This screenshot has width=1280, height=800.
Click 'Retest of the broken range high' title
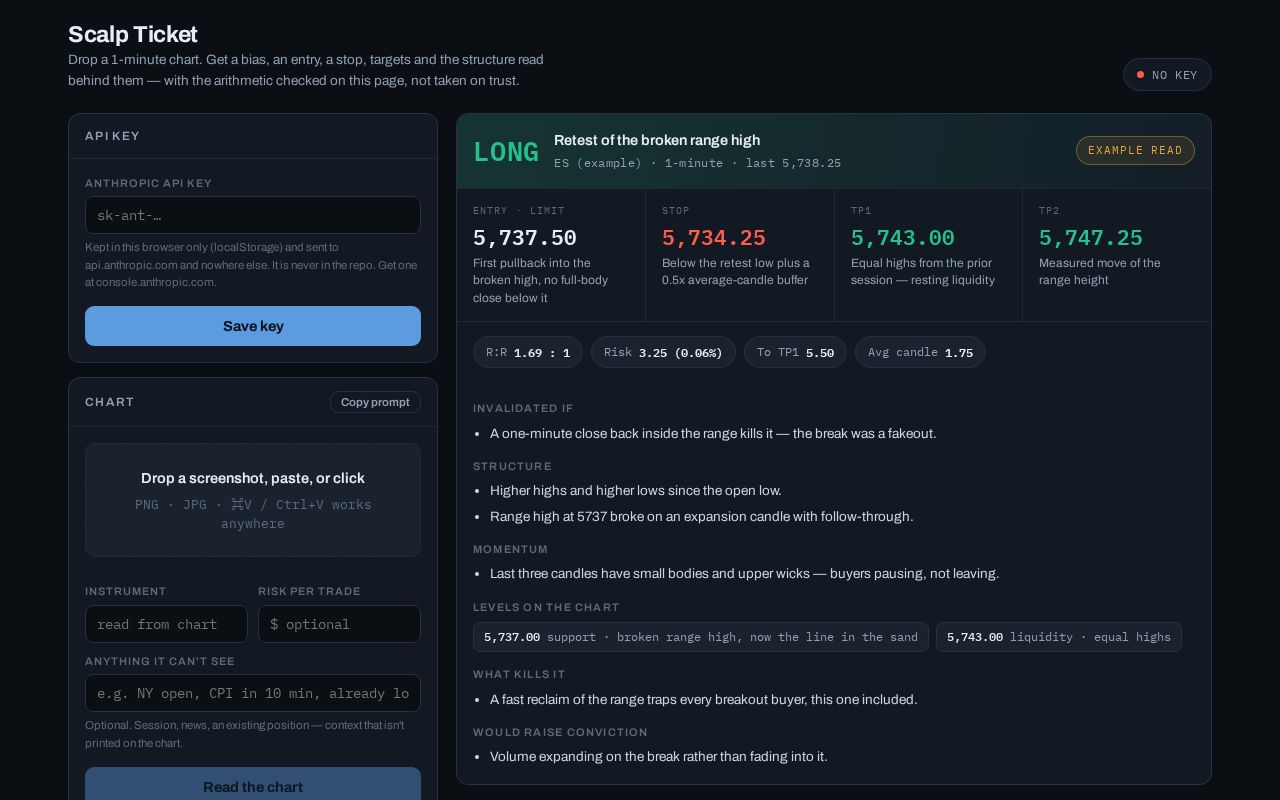(657, 140)
